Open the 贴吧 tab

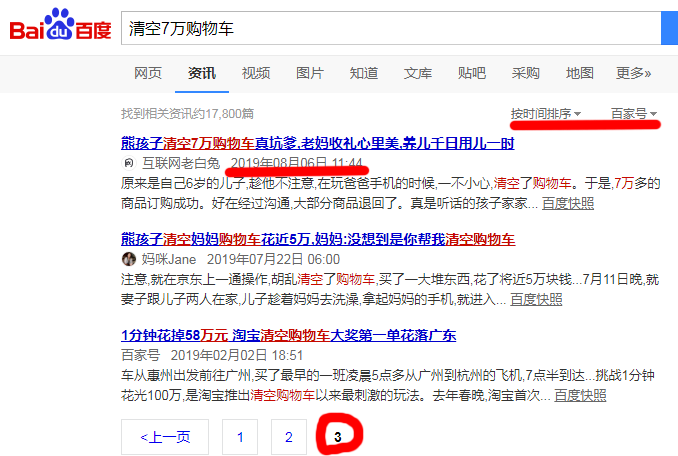[x=472, y=73]
